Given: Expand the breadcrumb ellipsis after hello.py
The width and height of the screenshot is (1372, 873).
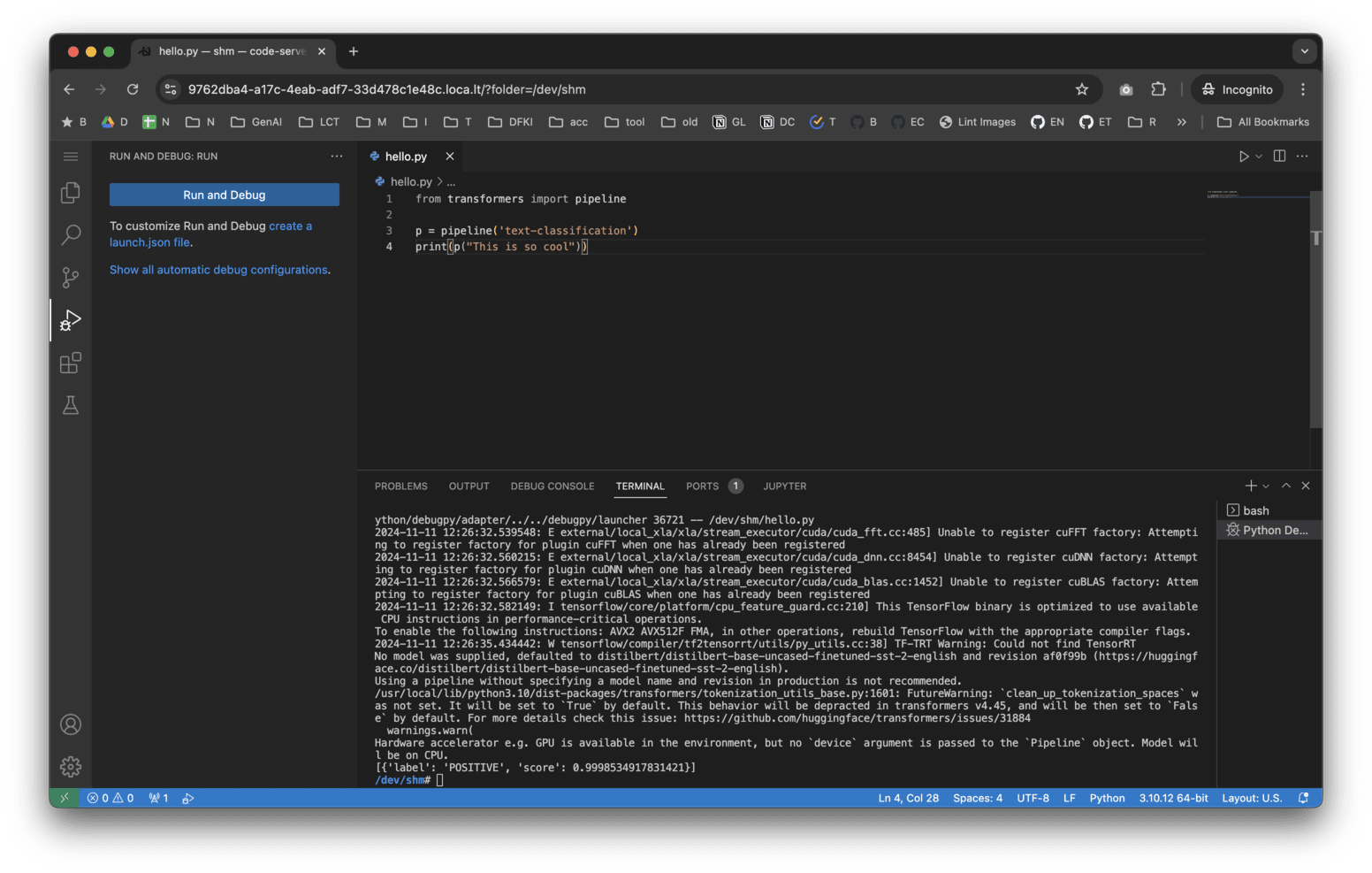Looking at the screenshot, I should click(450, 181).
